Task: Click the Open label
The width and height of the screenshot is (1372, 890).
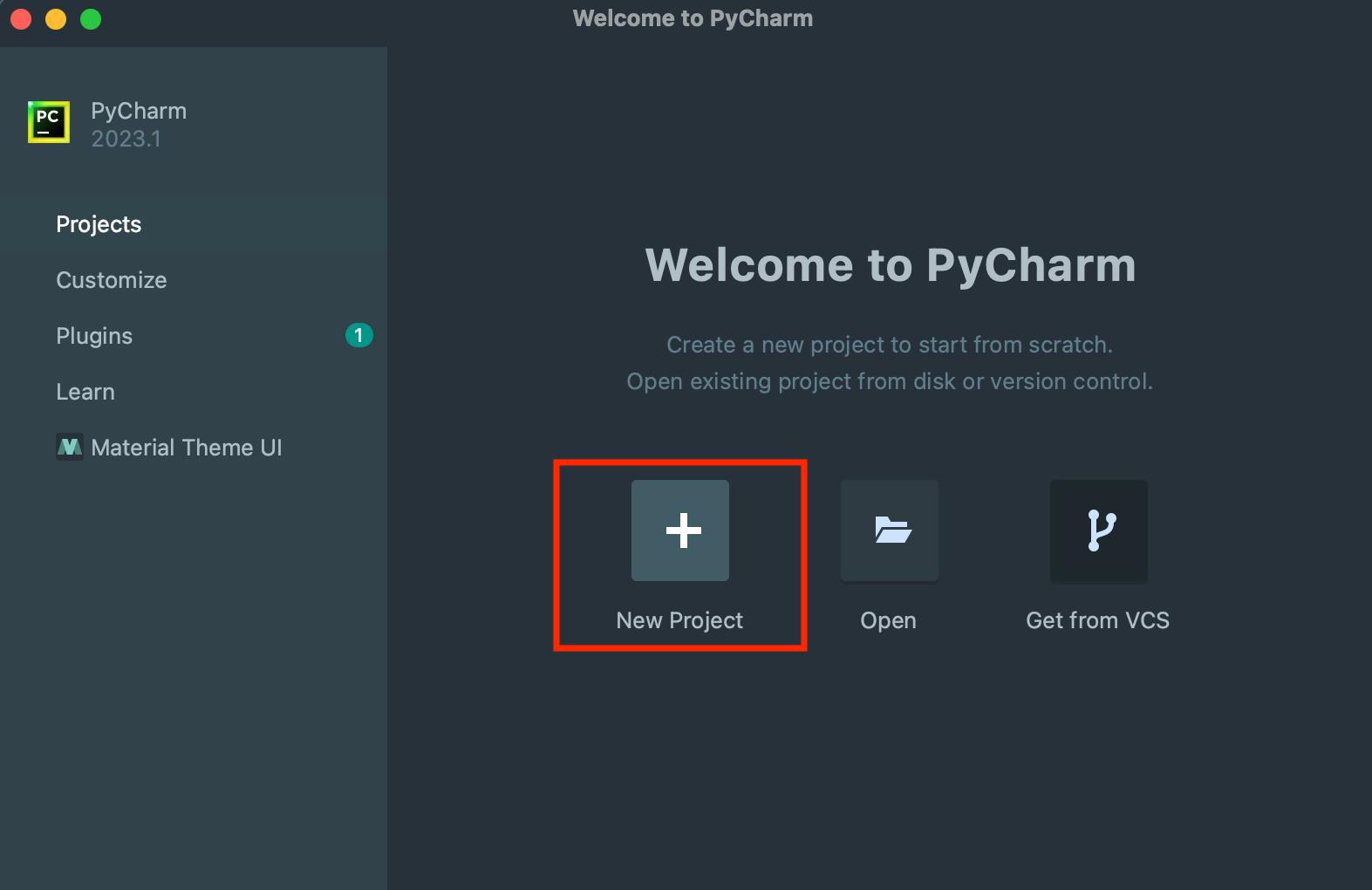Action: (888, 620)
